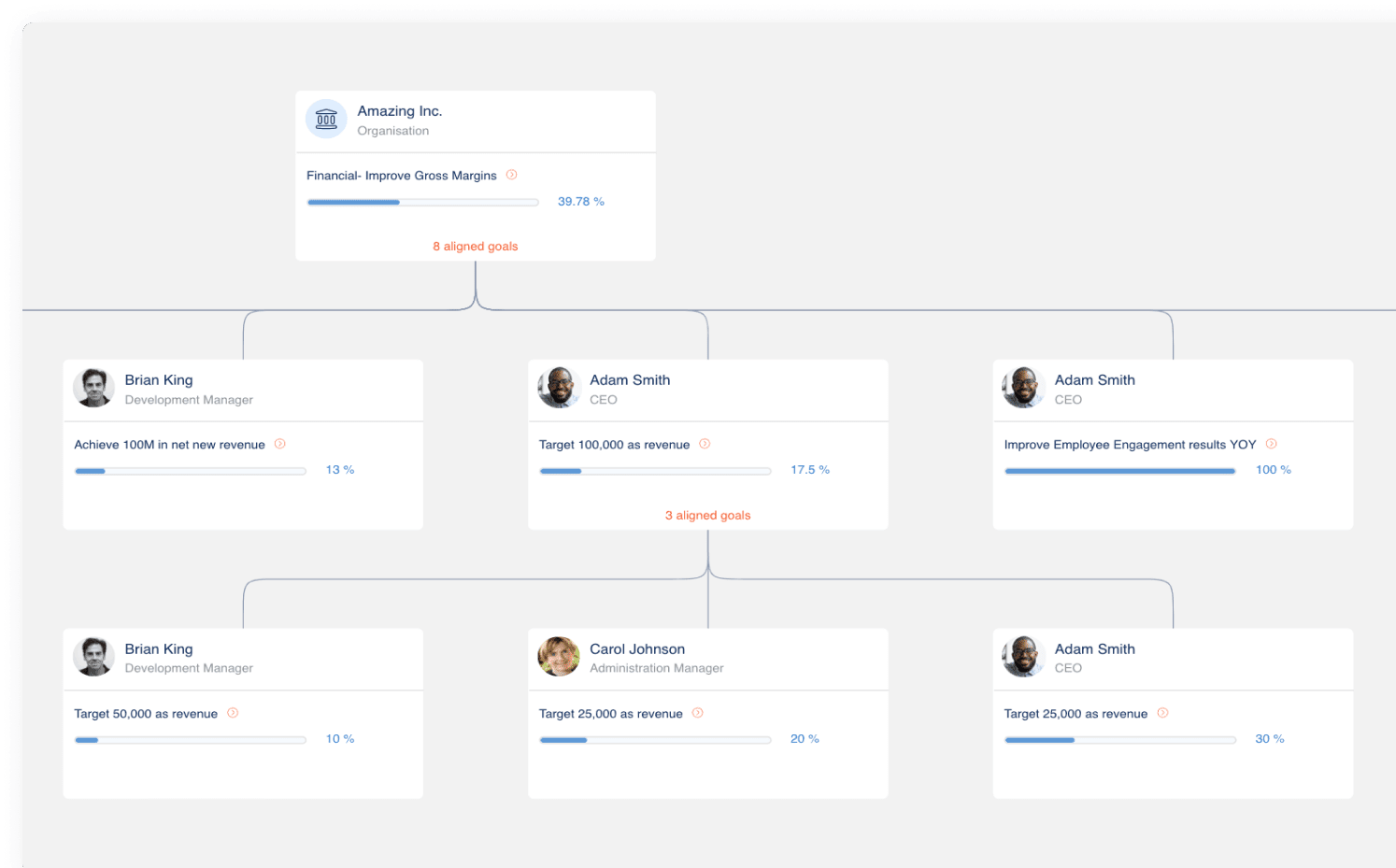Click the 30 % progress value
Image resolution: width=1396 pixels, height=868 pixels.
point(1270,739)
